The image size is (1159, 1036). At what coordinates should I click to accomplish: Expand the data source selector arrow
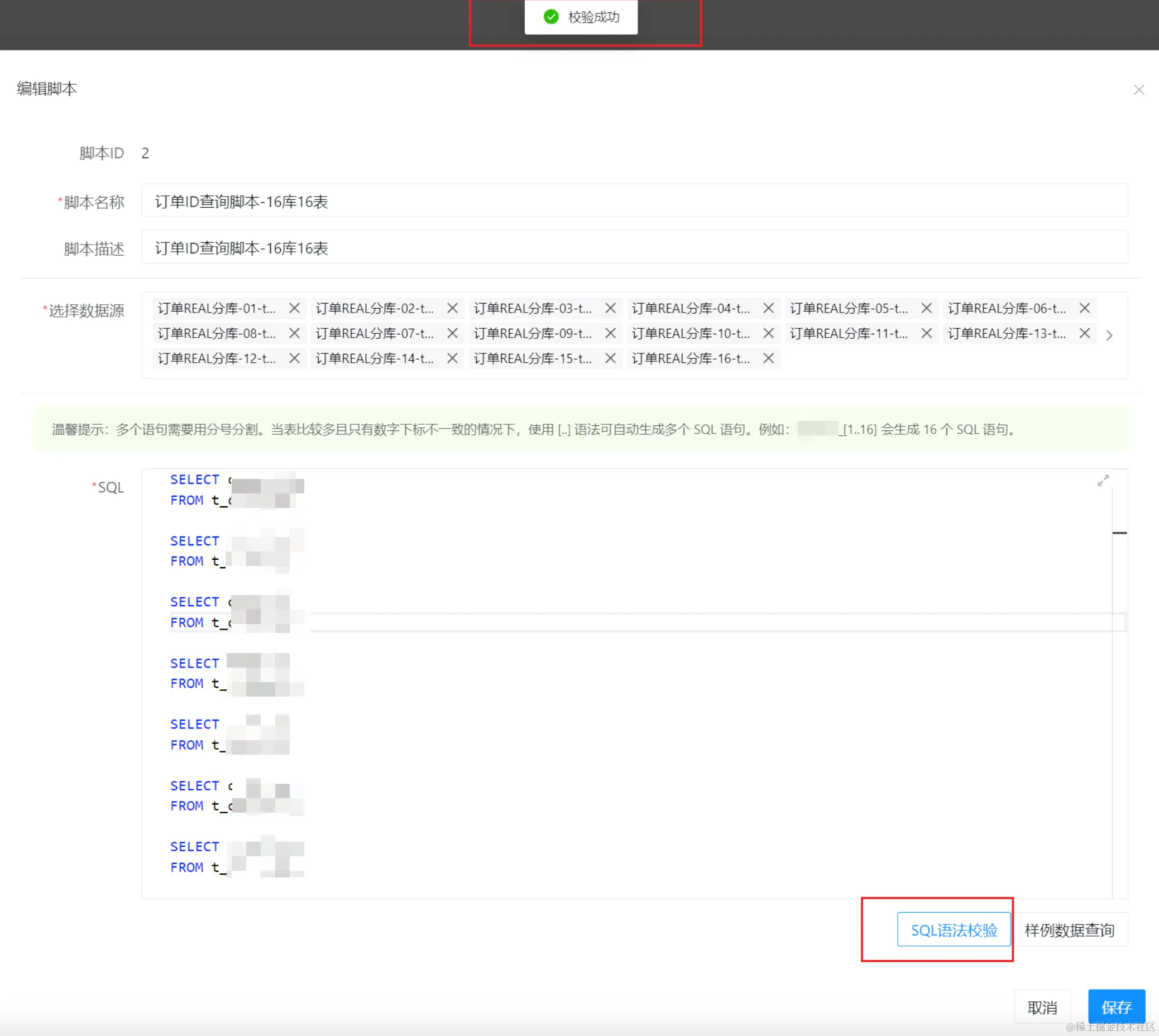point(1109,335)
